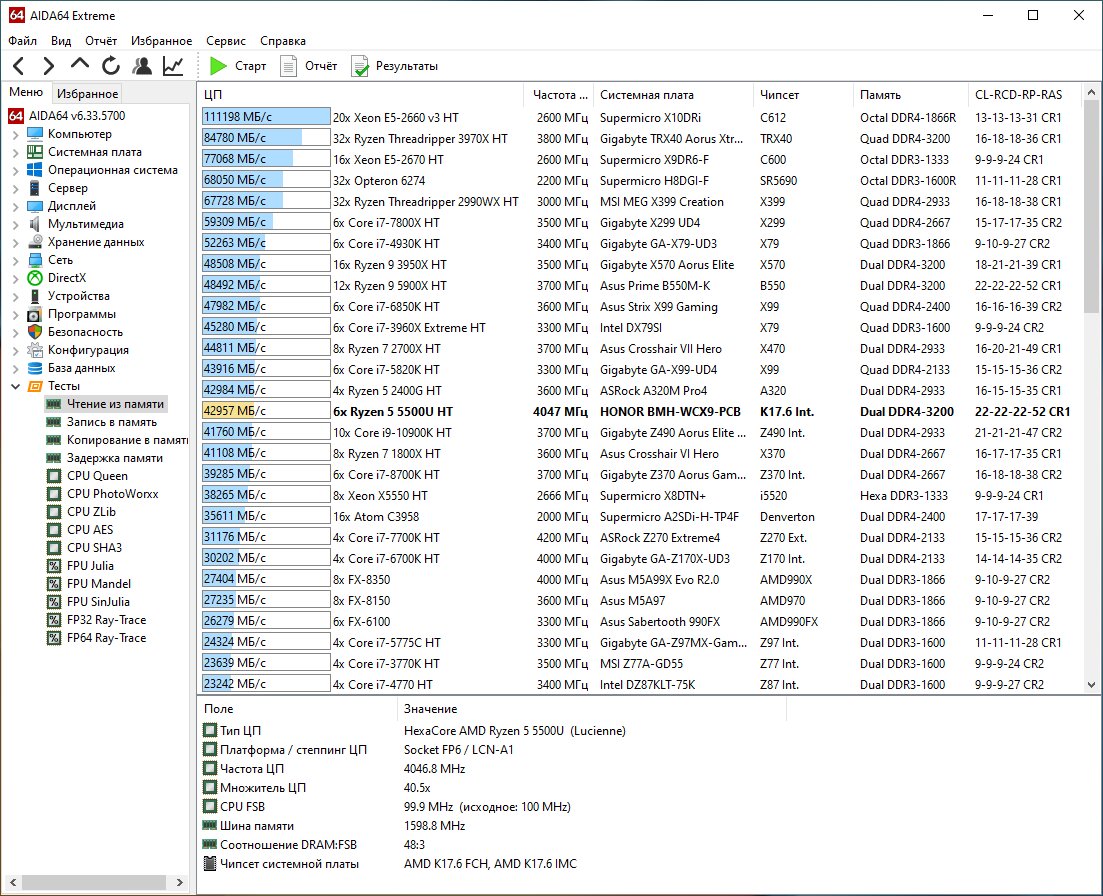Viewport: 1103px width, 896px height.
Task: Sort by the ЦП column header
Action: pyautogui.click(x=361, y=95)
